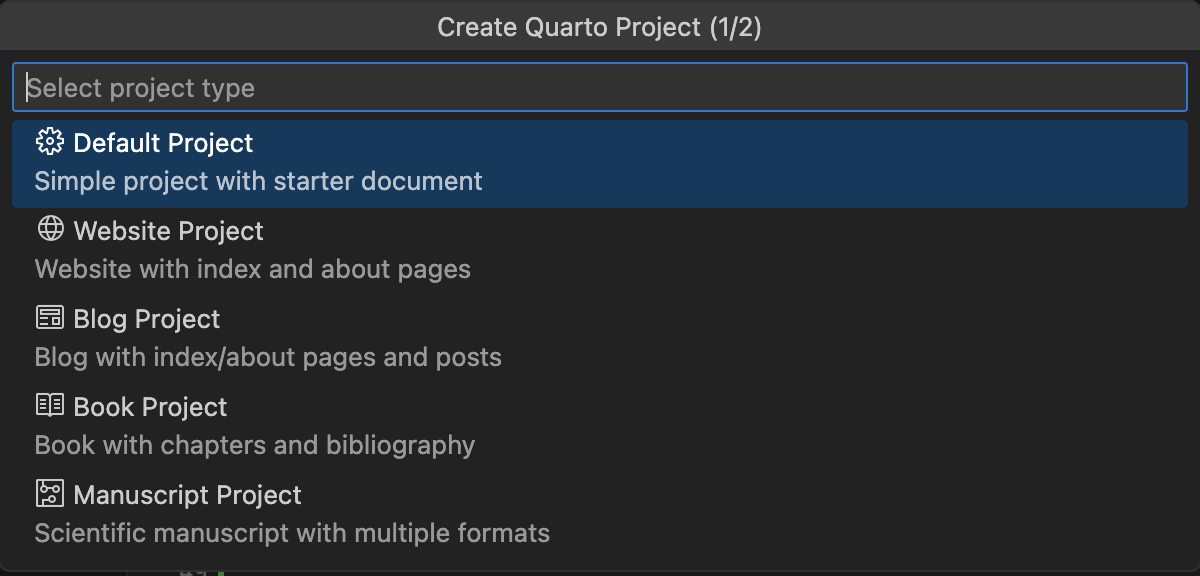1200x576 pixels.
Task: Select Book Project type
Action: click(600, 426)
